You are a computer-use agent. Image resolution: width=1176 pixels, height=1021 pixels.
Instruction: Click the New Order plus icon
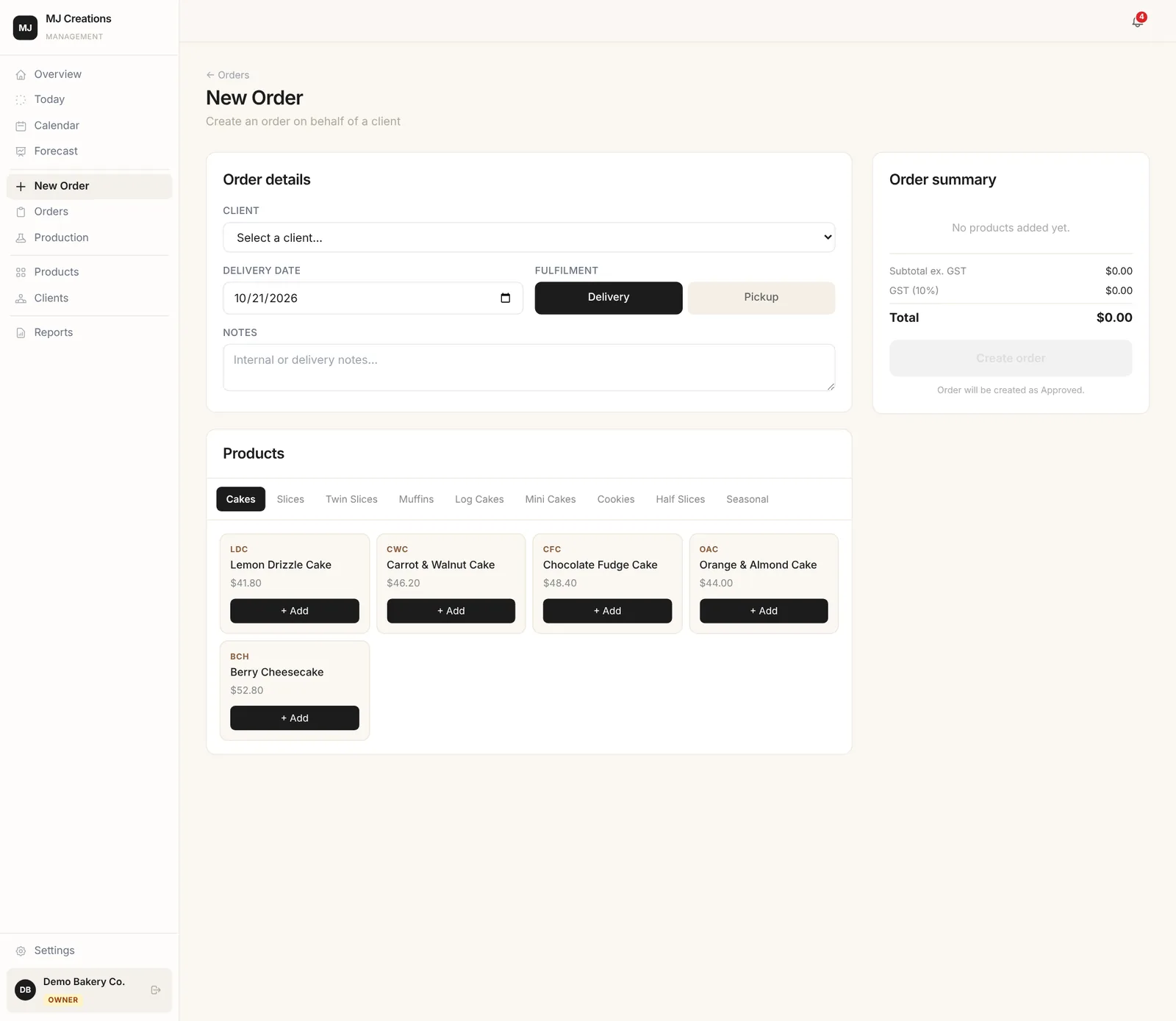pyautogui.click(x=21, y=187)
